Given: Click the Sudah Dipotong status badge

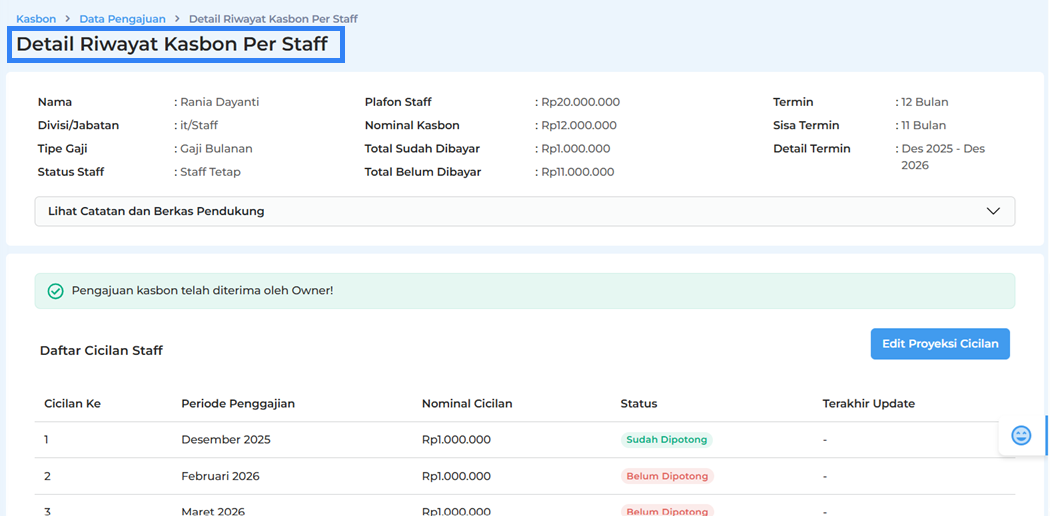Looking at the screenshot, I should coord(667,440).
